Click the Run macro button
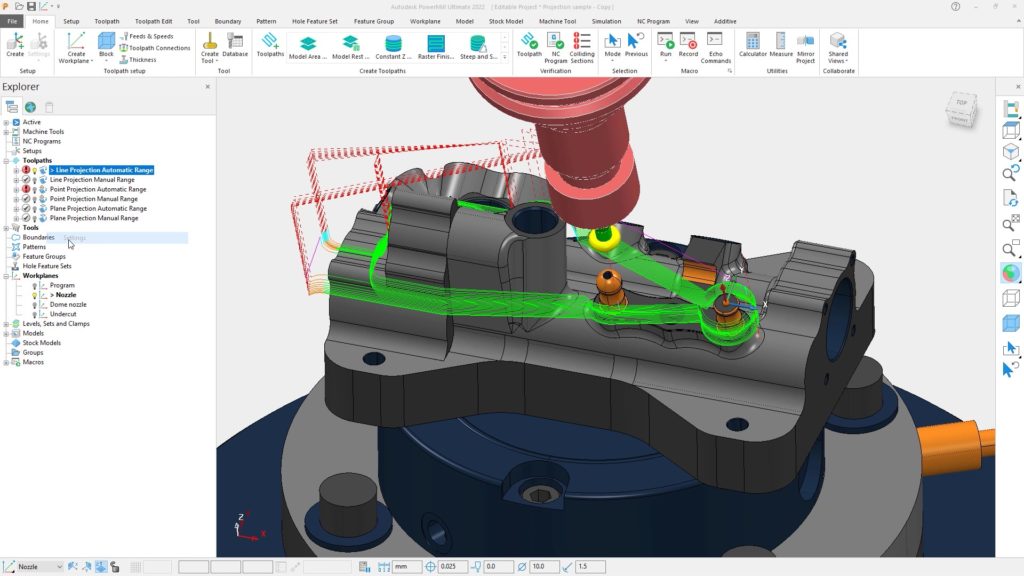 pos(665,48)
